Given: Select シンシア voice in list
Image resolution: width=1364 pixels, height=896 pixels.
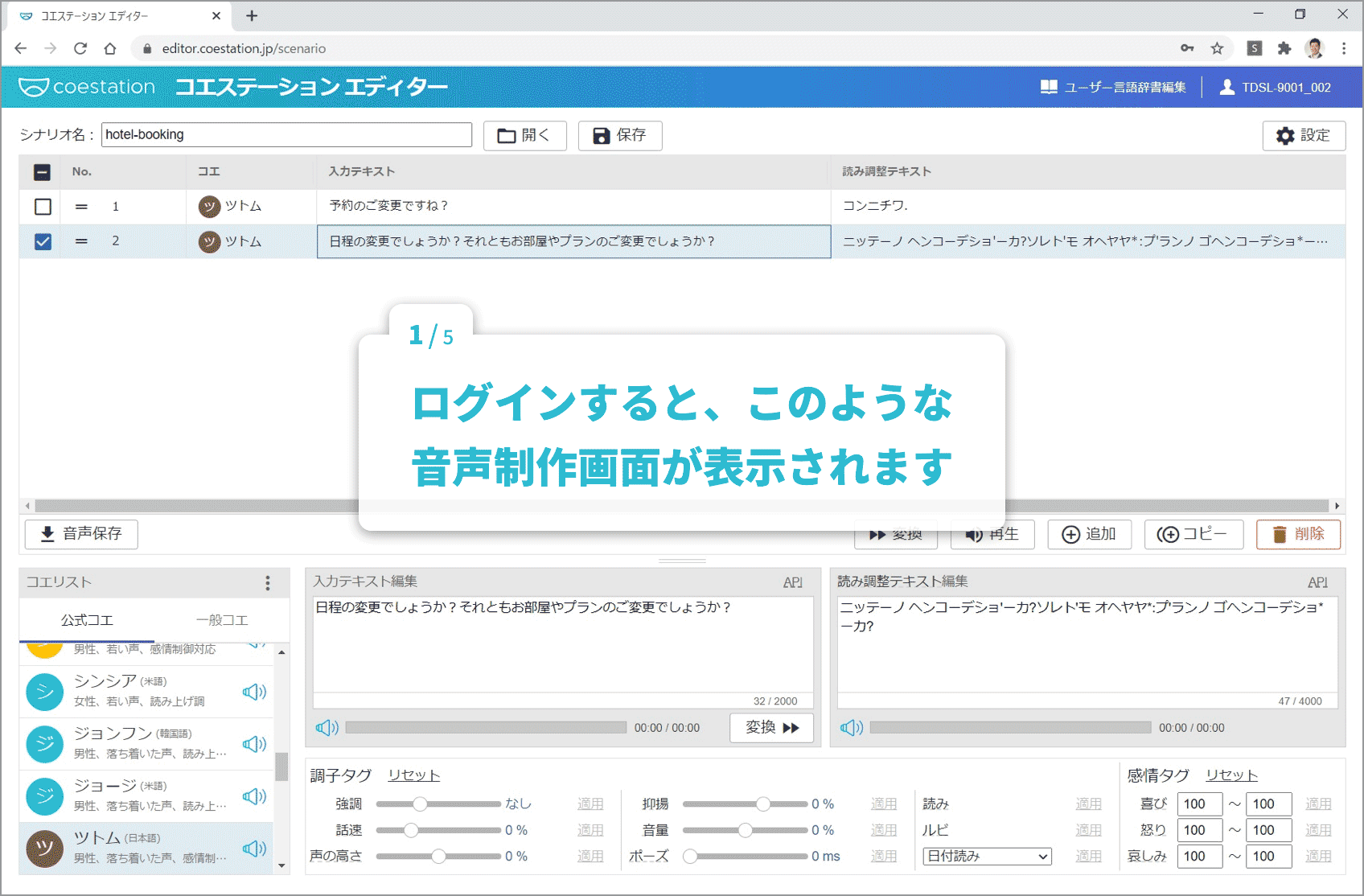Looking at the screenshot, I should pyautogui.click(x=146, y=692).
